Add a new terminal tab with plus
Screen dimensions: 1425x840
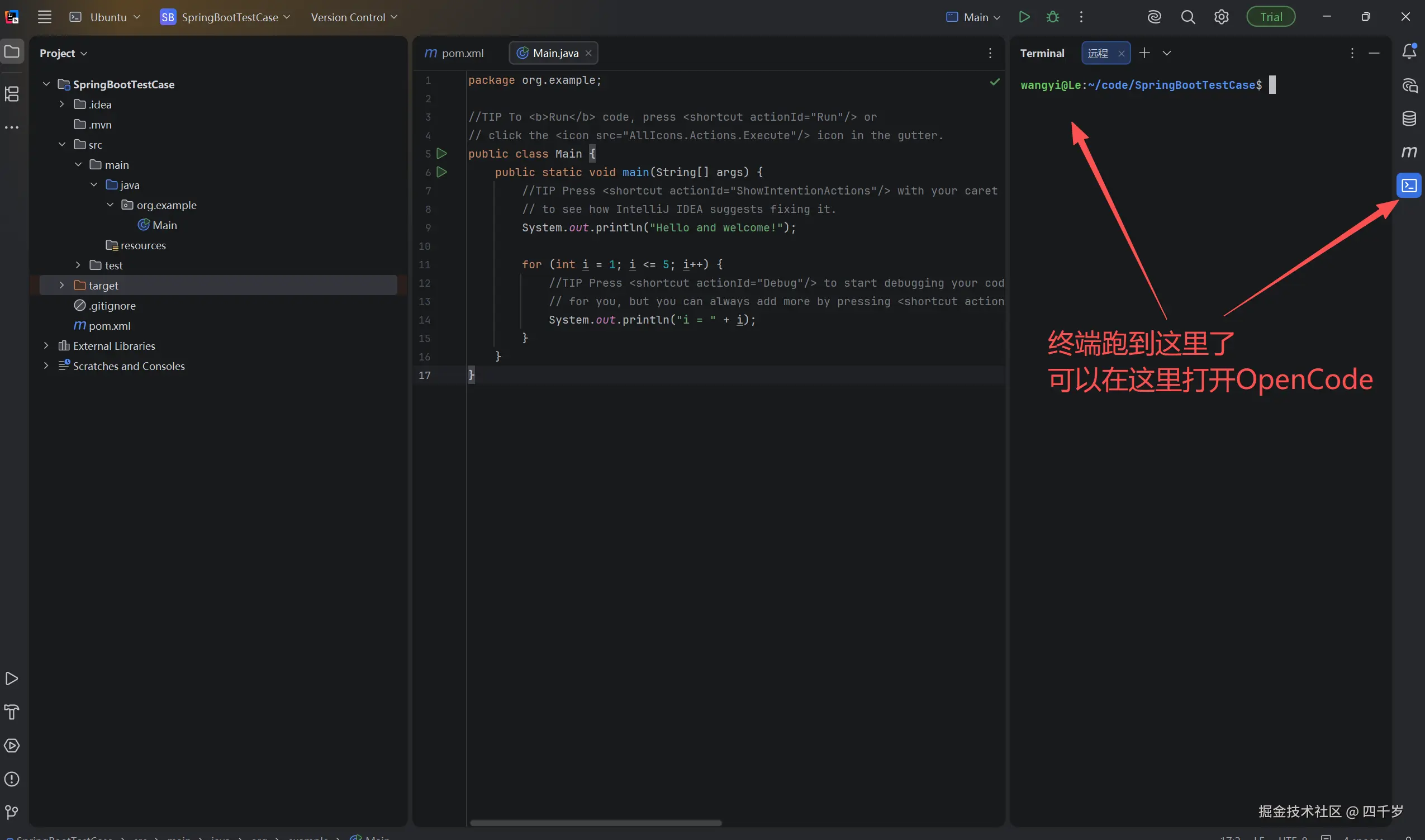(x=1144, y=53)
